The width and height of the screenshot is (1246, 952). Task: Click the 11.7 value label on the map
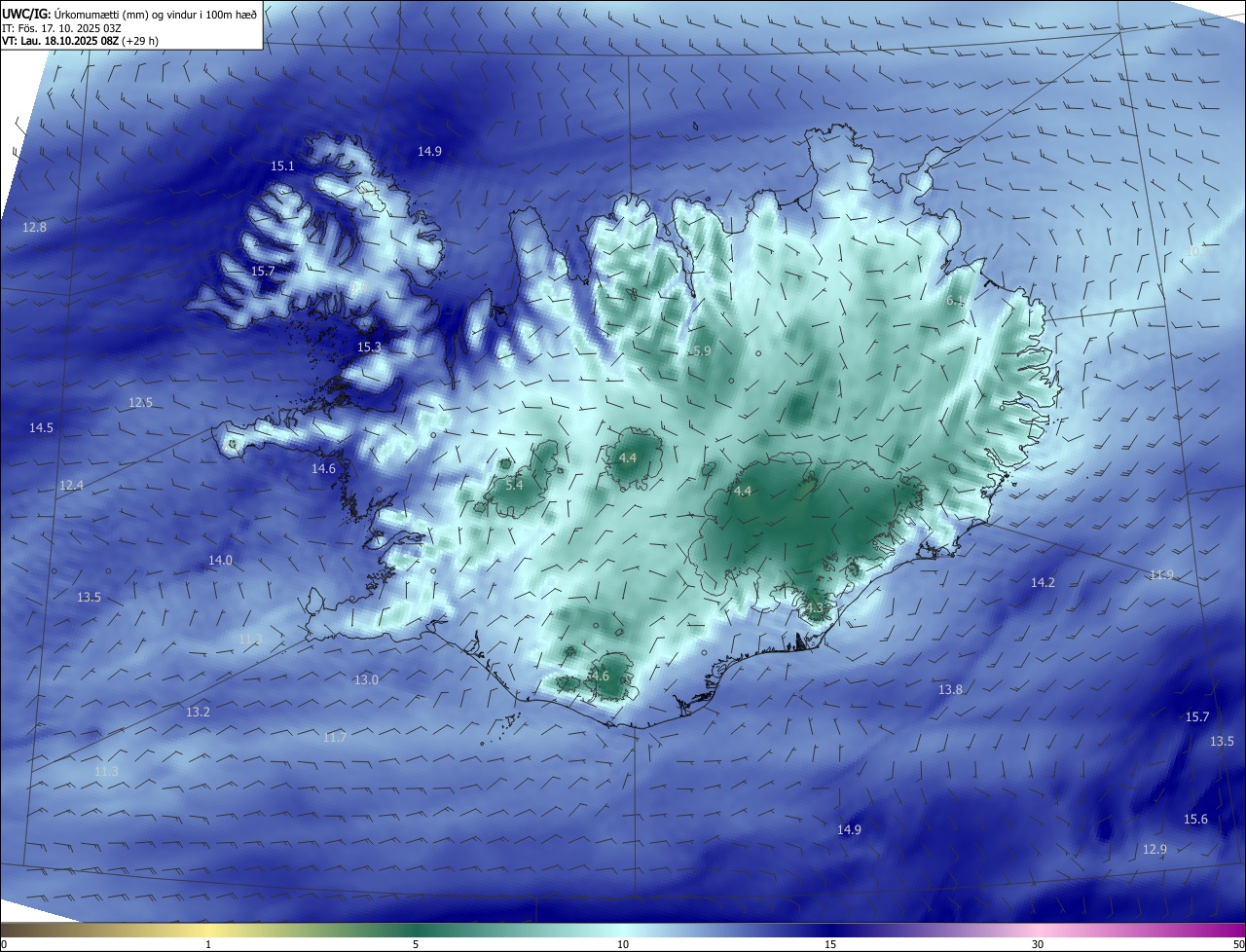coord(334,738)
